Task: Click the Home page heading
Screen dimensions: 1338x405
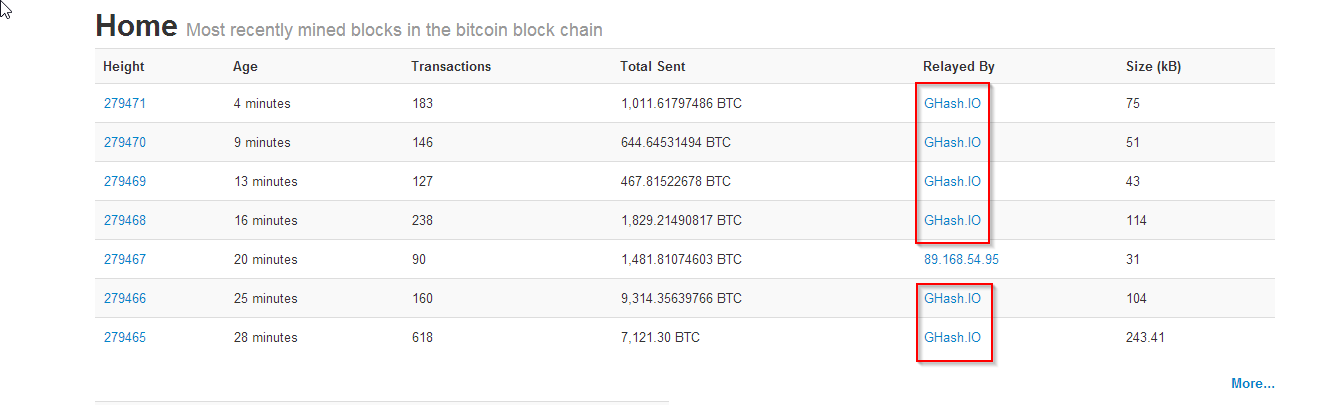Action: click(x=137, y=26)
